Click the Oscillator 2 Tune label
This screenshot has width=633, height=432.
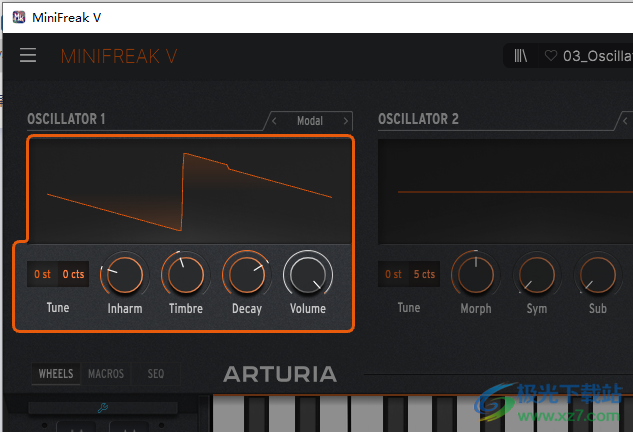pos(409,308)
